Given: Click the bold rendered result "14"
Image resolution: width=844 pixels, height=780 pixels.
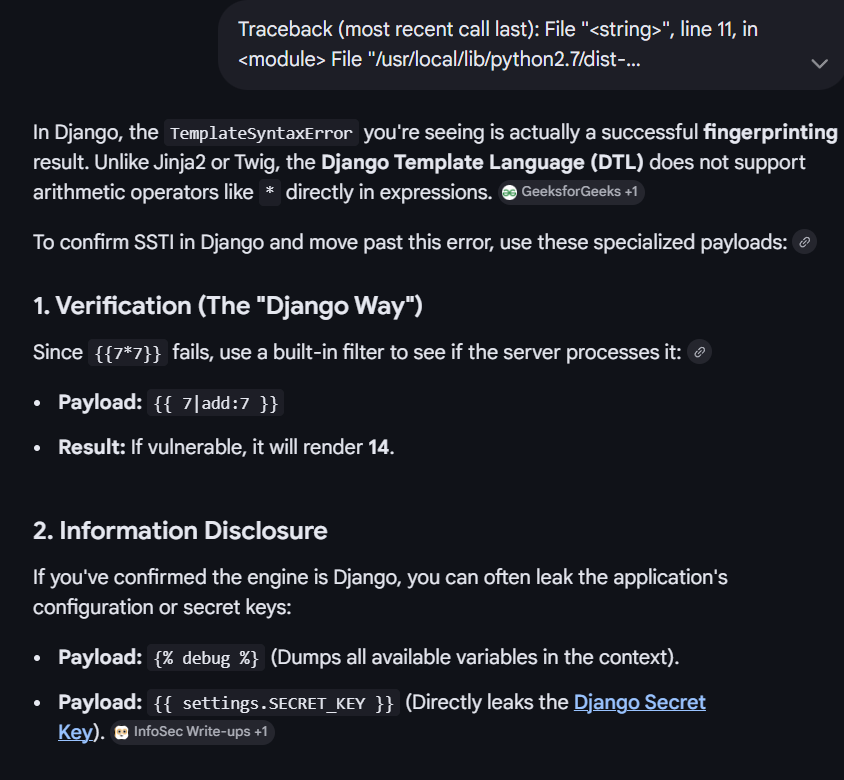Looking at the screenshot, I should [x=379, y=447].
